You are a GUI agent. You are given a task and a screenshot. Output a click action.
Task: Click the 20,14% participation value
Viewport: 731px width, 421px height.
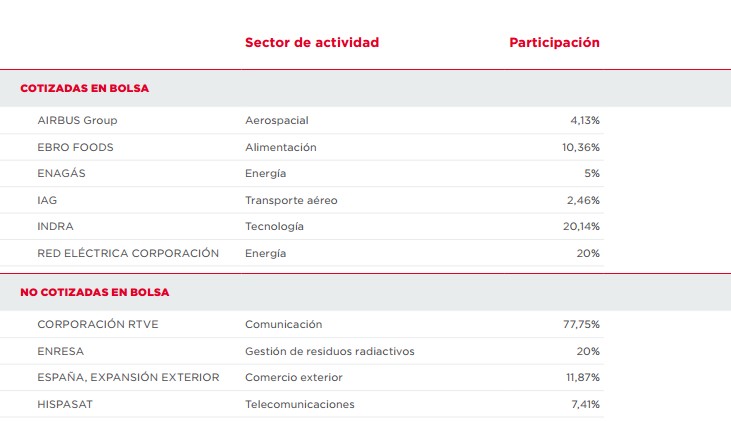pyautogui.click(x=581, y=227)
